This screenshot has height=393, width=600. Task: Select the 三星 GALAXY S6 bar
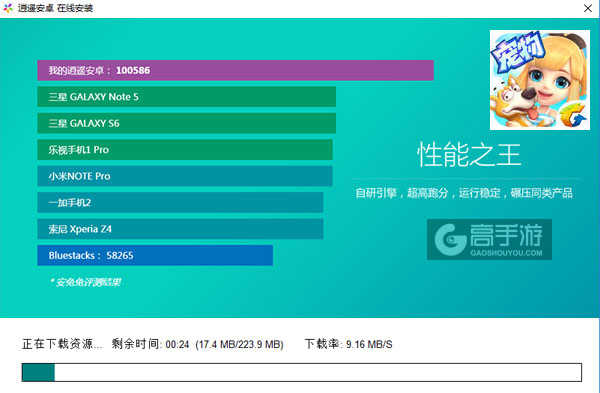[187, 123]
